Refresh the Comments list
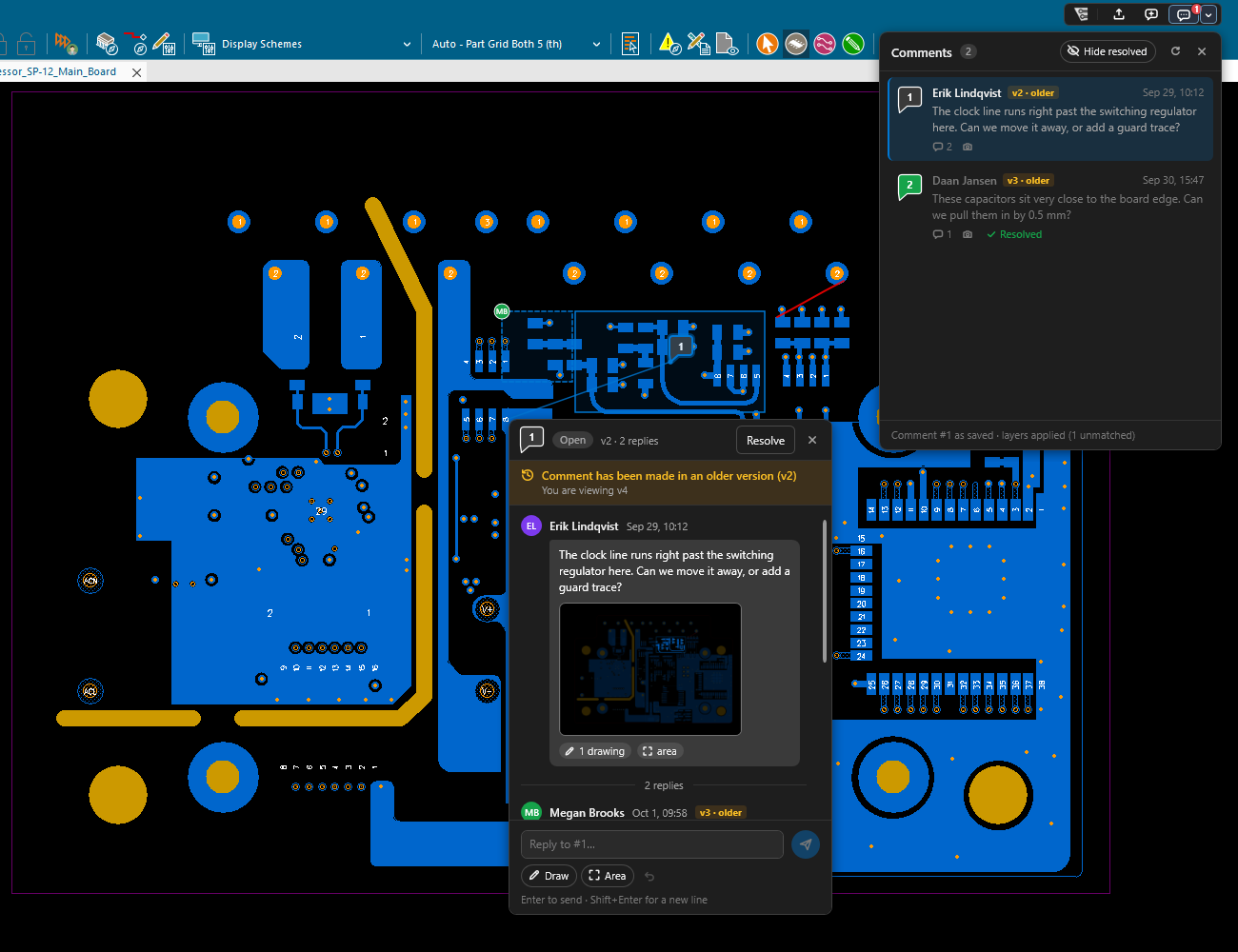This screenshot has height=952, width=1238. [x=1175, y=51]
